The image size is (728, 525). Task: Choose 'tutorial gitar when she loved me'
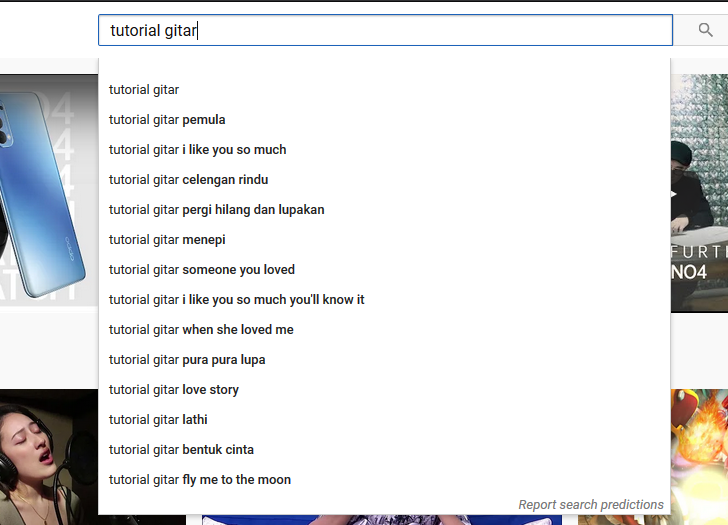[201, 330]
